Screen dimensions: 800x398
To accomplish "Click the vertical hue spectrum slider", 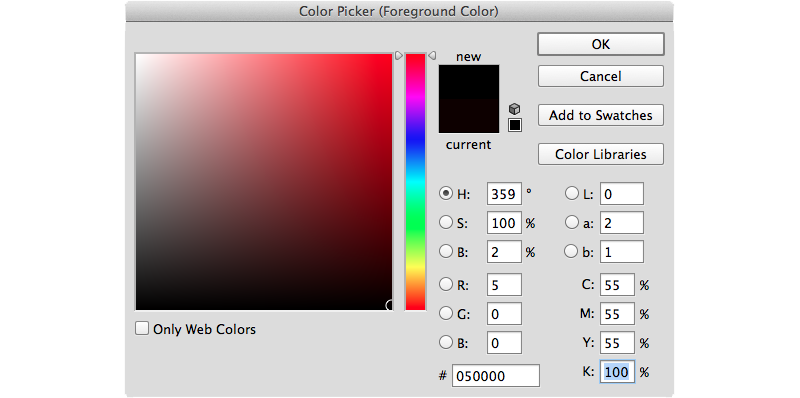I will (x=415, y=182).
